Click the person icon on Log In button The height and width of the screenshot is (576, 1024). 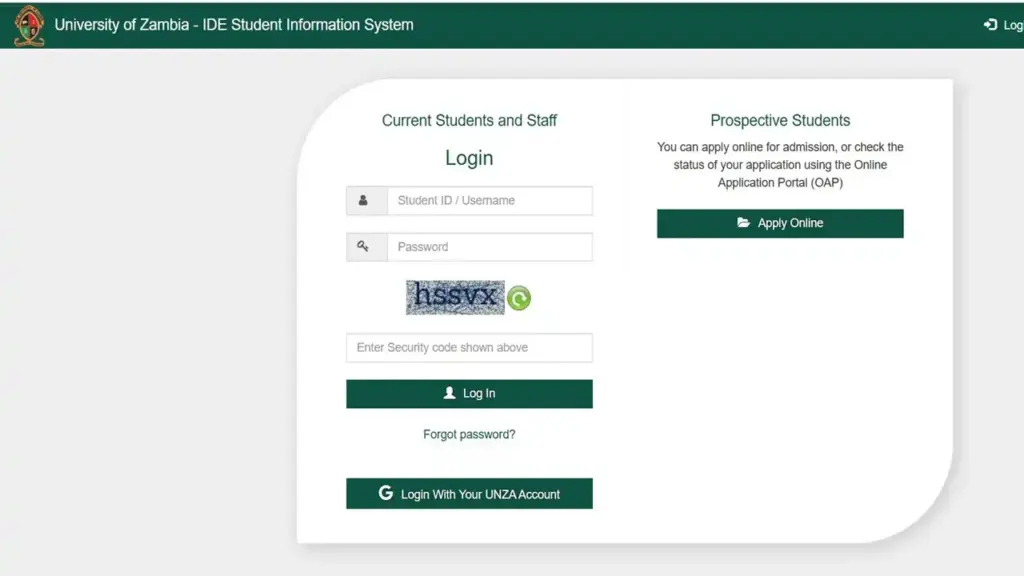coord(449,392)
